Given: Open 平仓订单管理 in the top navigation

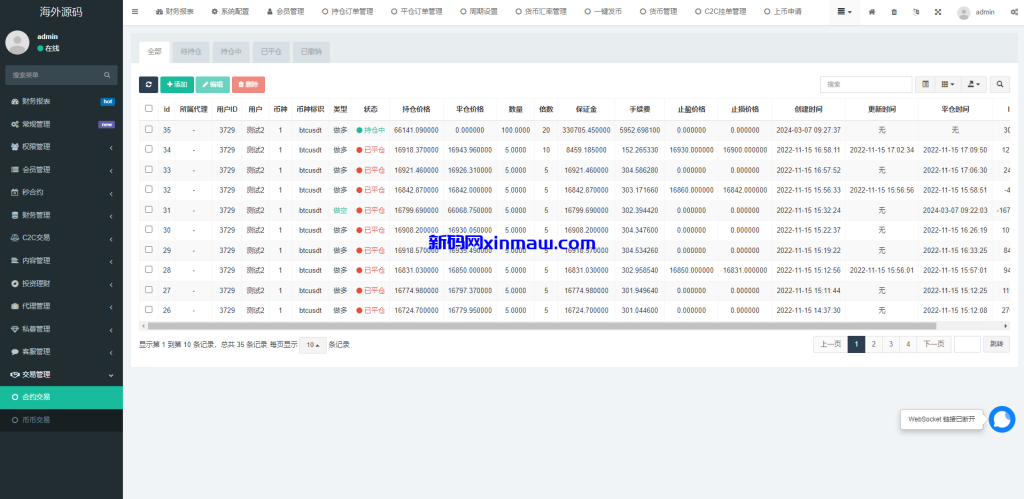Looking at the screenshot, I should (x=416, y=12).
